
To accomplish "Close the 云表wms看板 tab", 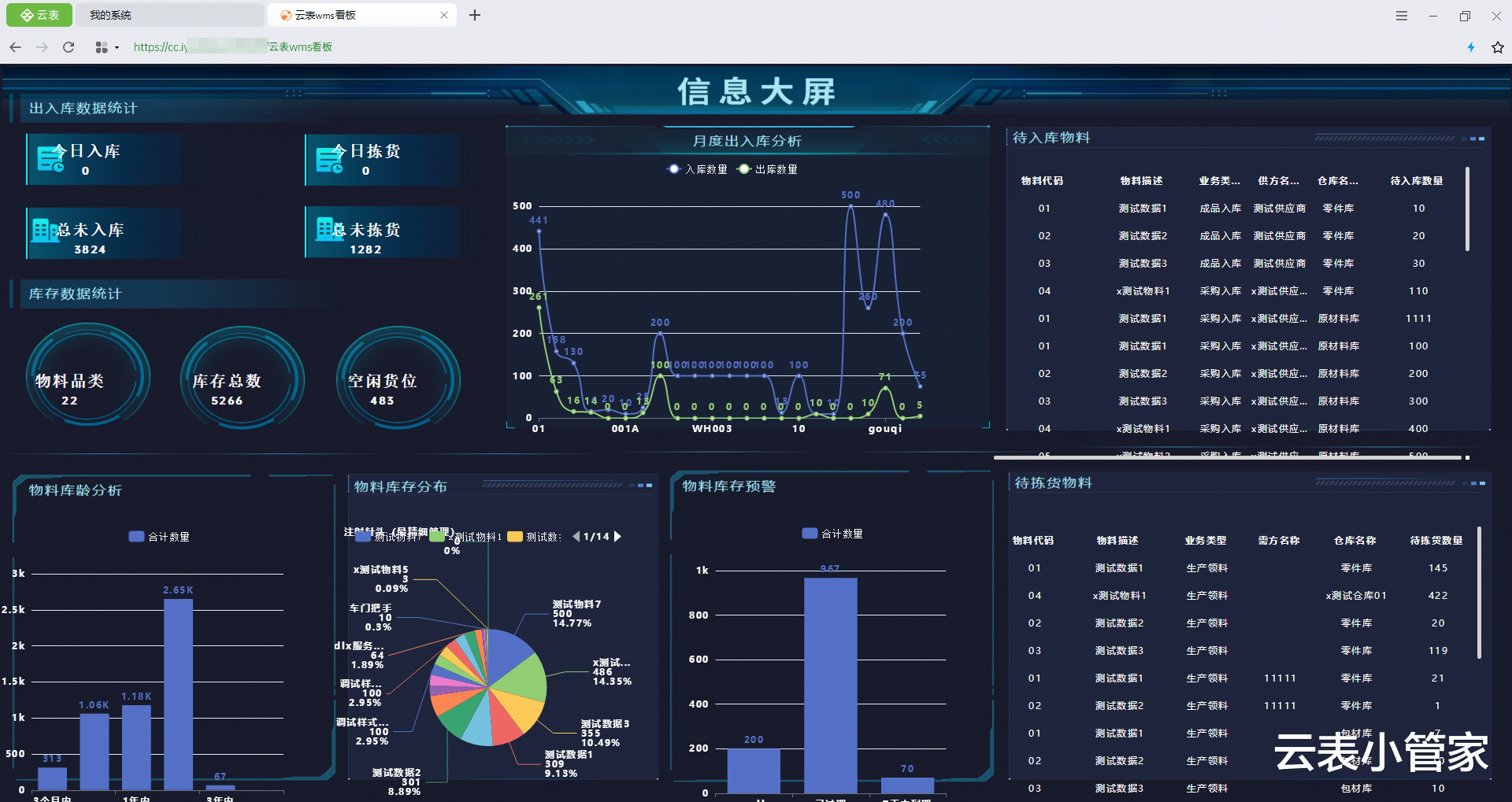I will point(444,15).
